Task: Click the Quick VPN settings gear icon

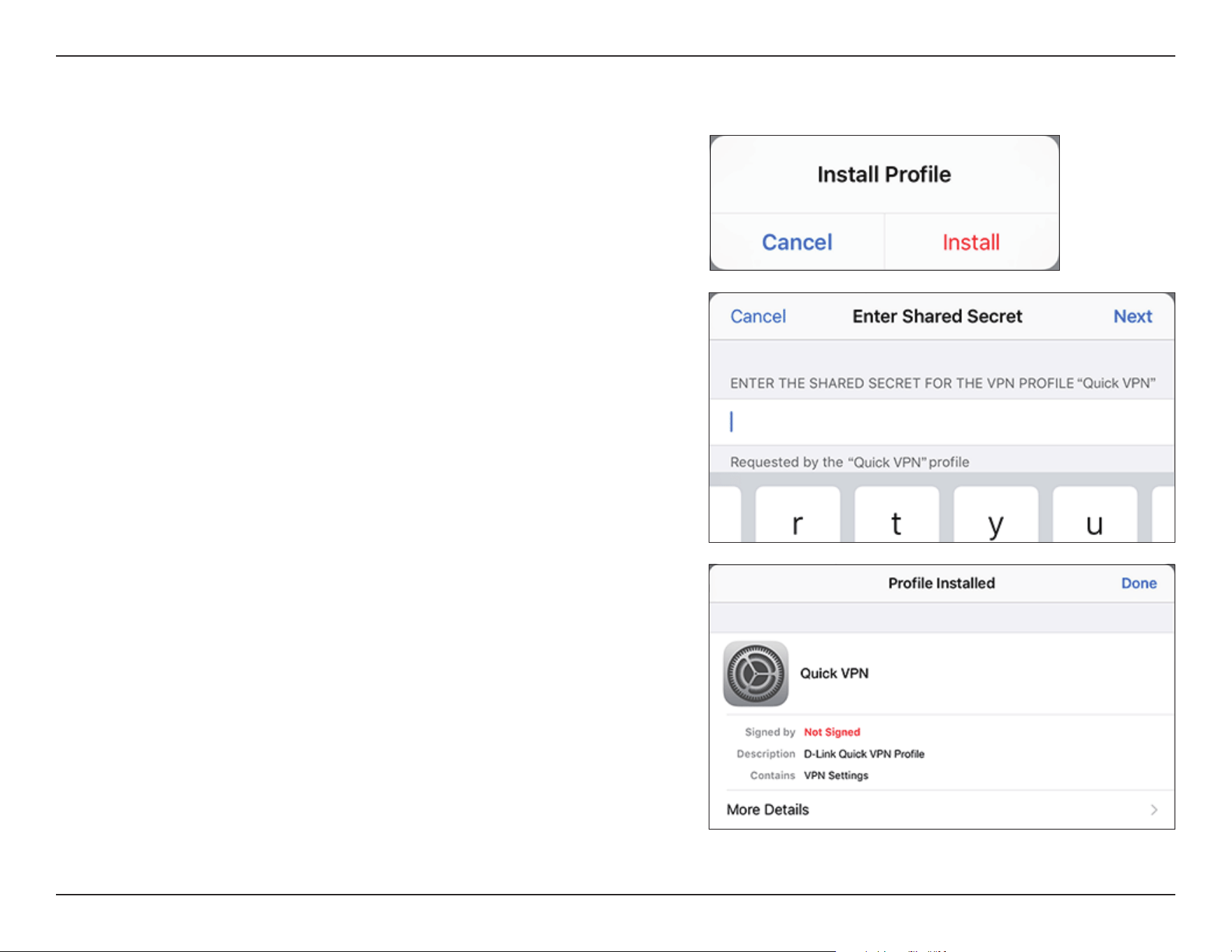Action: 756,674
